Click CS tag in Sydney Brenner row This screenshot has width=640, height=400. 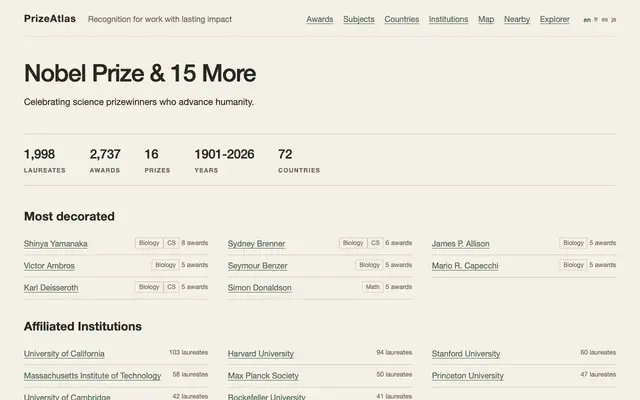coord(376,243)
